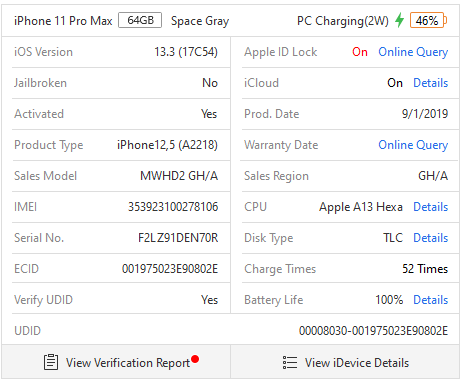Click the Sales Model value MWHD2 GH/A
Screen dimensions: 465x385
tap(179, 176)
